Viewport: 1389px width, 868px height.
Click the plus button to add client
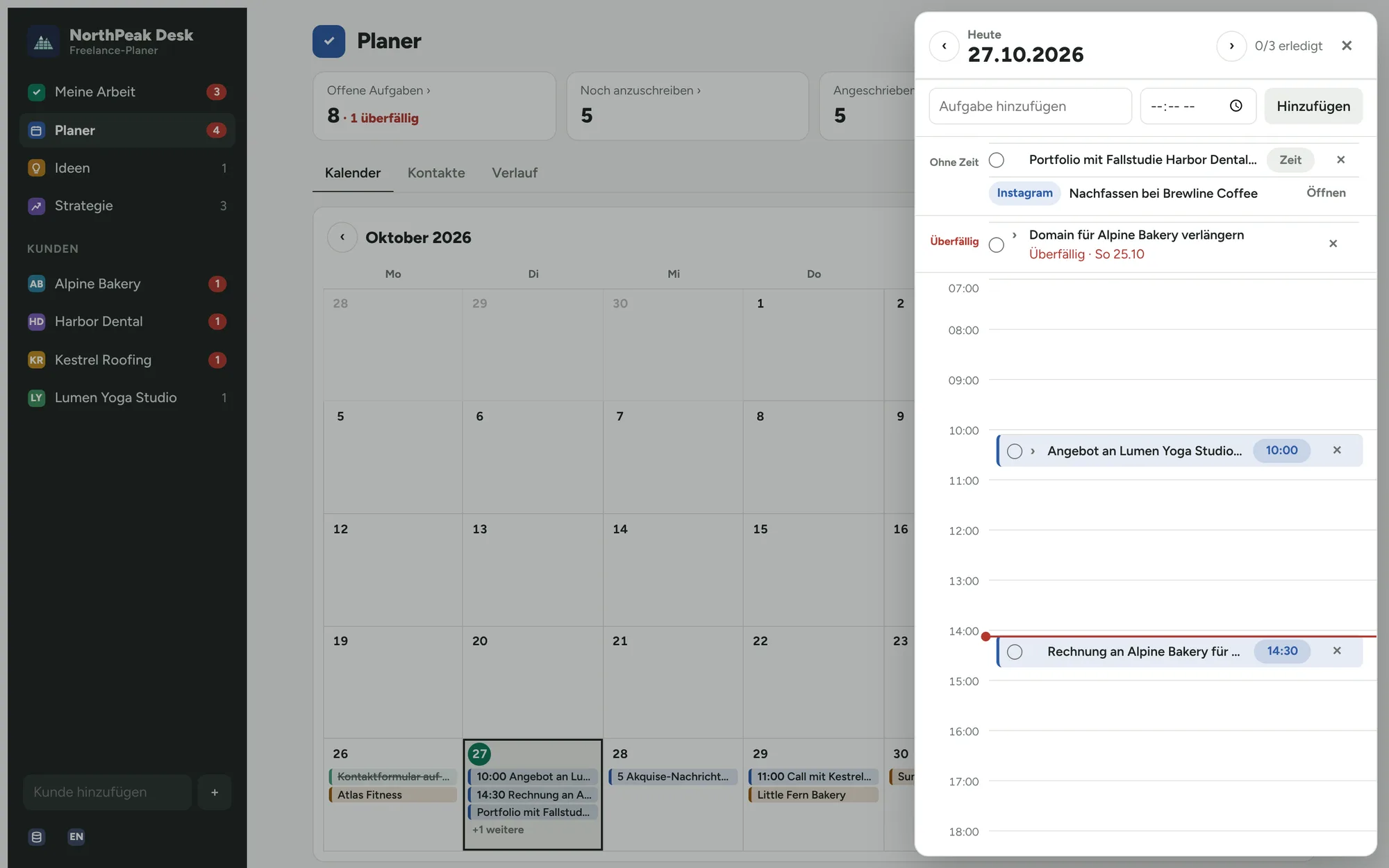click(x=215, y=792)
